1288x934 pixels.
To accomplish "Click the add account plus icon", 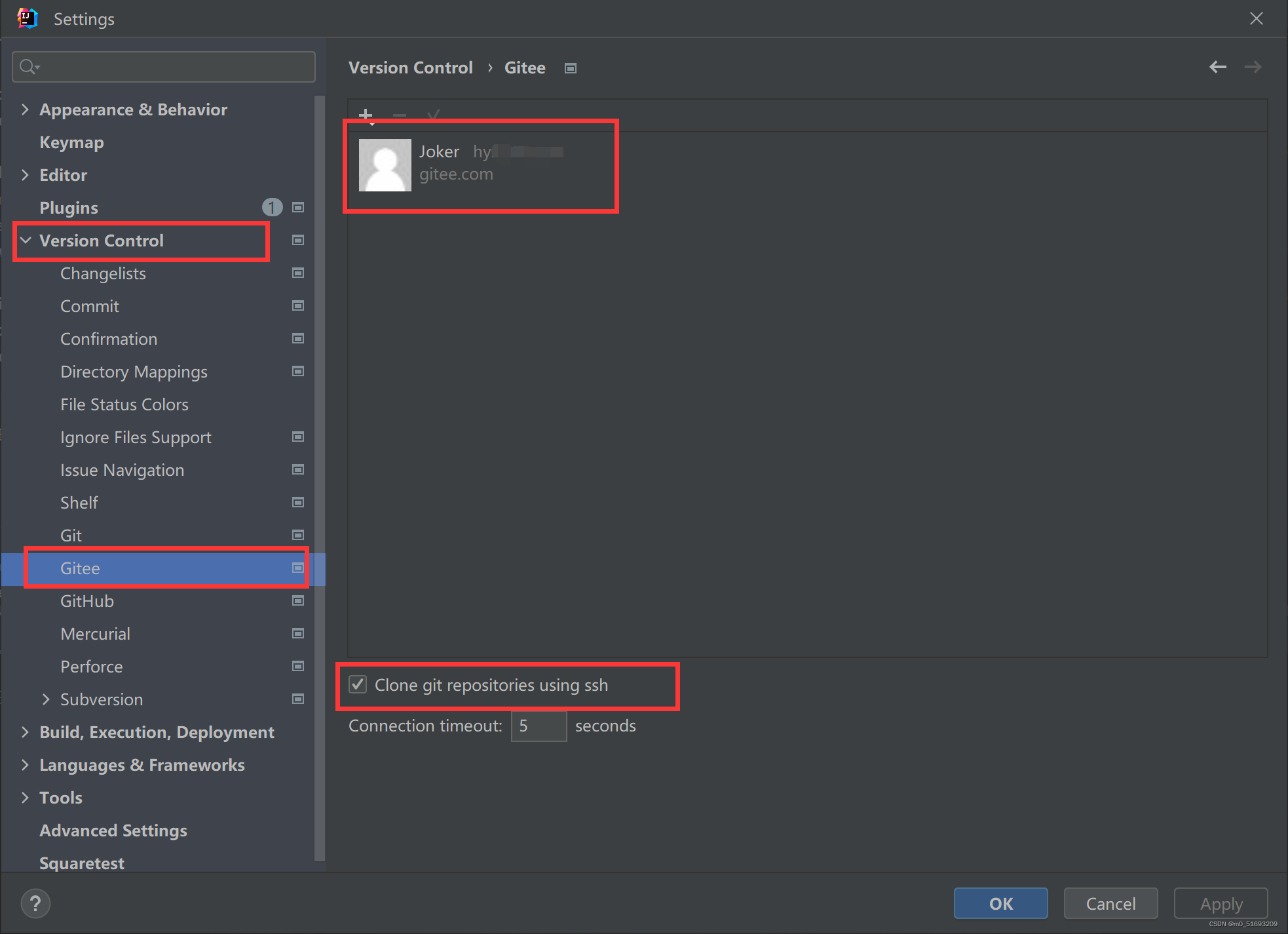I will pyautogui.click(x=366, y=115).
